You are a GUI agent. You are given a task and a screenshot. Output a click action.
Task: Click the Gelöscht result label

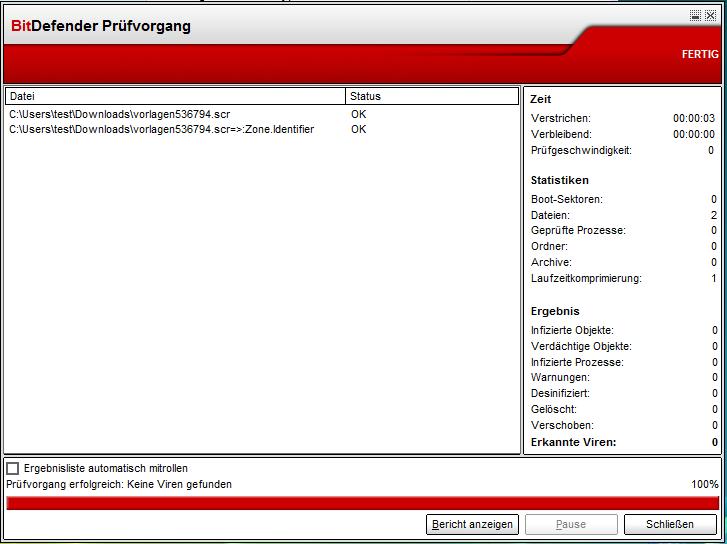pos(554,410)
